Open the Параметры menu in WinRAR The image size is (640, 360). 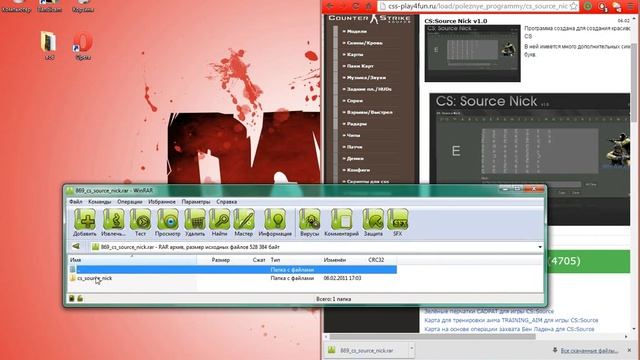coord(196,202)
